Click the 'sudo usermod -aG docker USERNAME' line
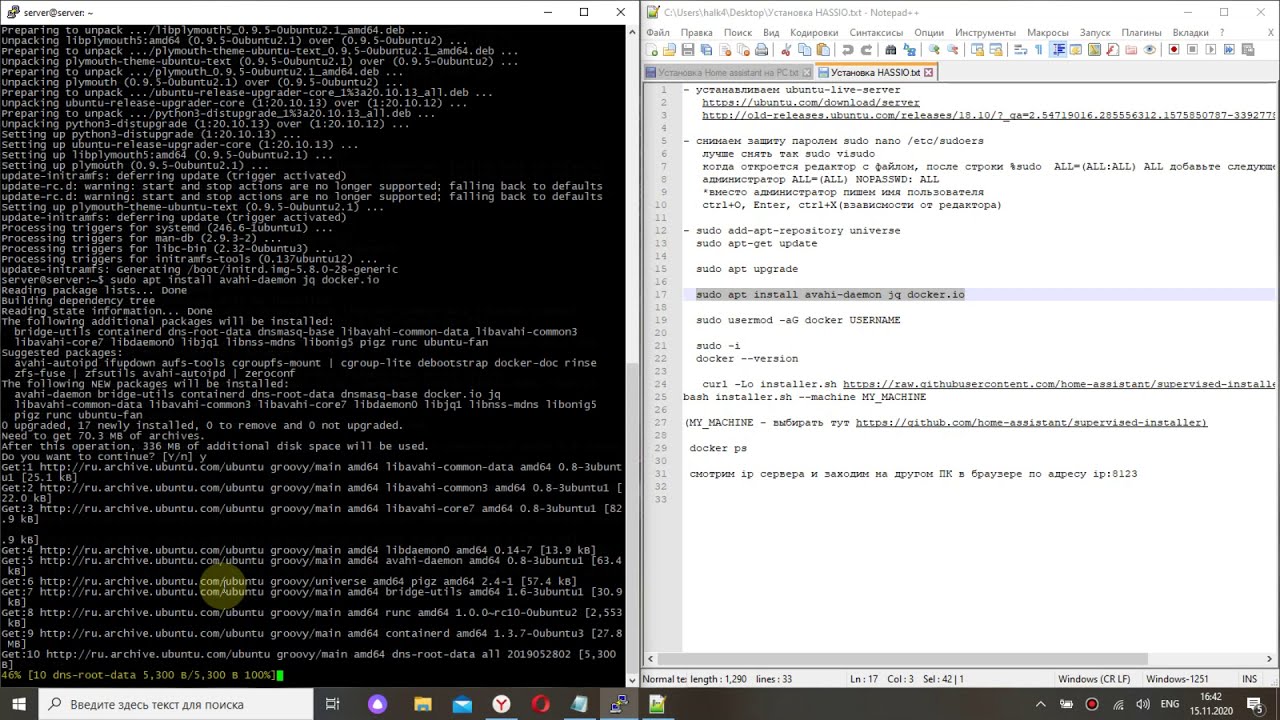The width and height of the screenshot is (1280, 720). (798, 320)
